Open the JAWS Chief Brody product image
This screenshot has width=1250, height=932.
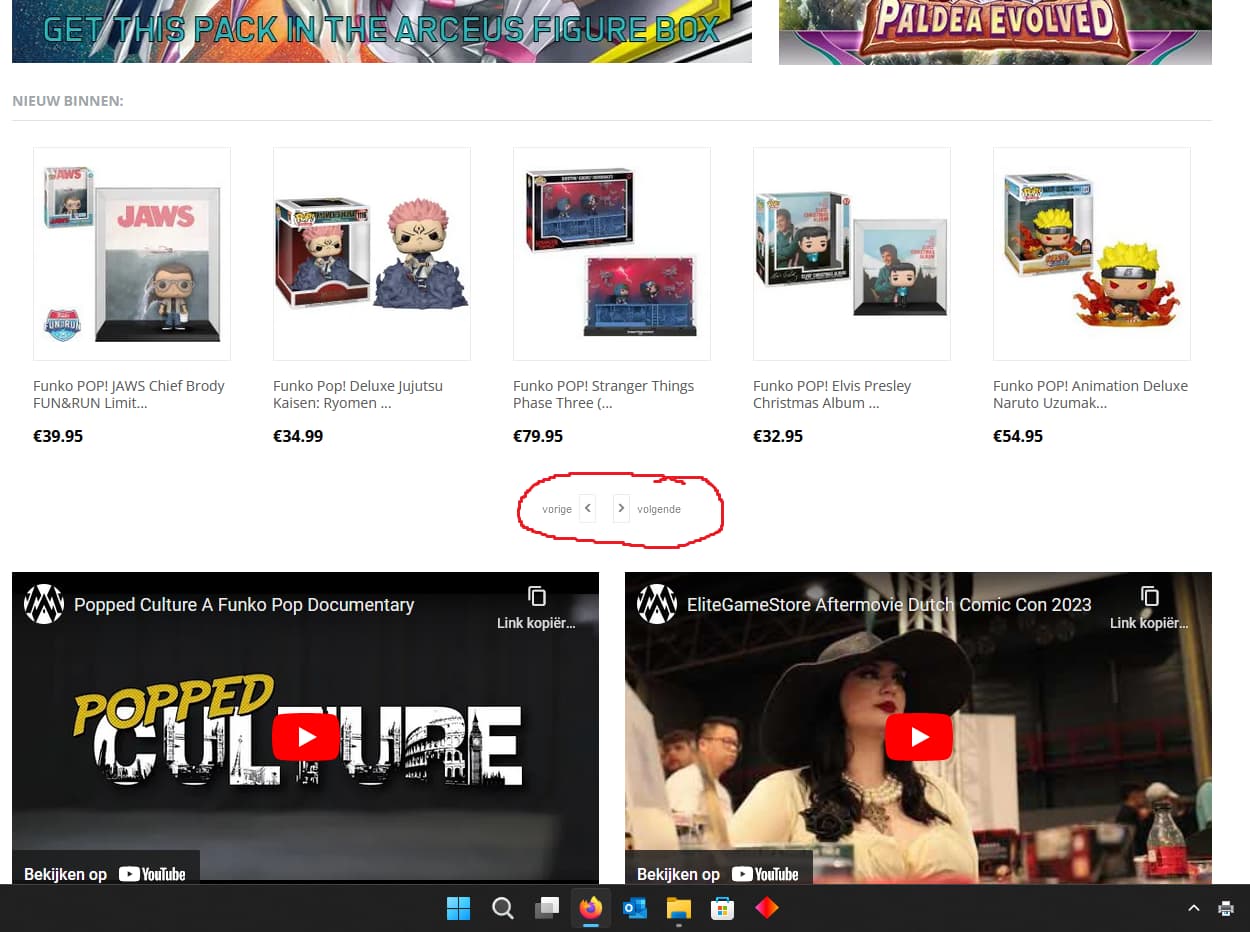click(x=132, y=254)
